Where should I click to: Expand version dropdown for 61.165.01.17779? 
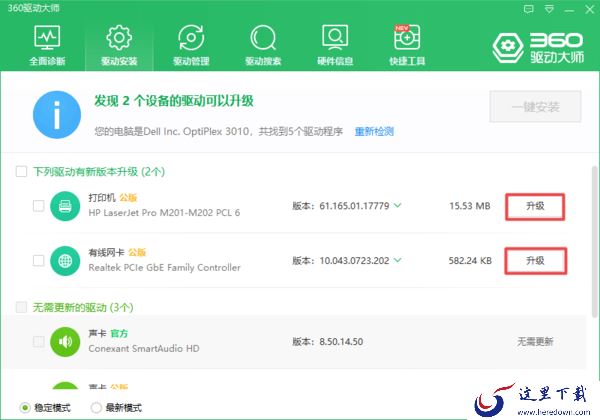click(x=398, y=206)
